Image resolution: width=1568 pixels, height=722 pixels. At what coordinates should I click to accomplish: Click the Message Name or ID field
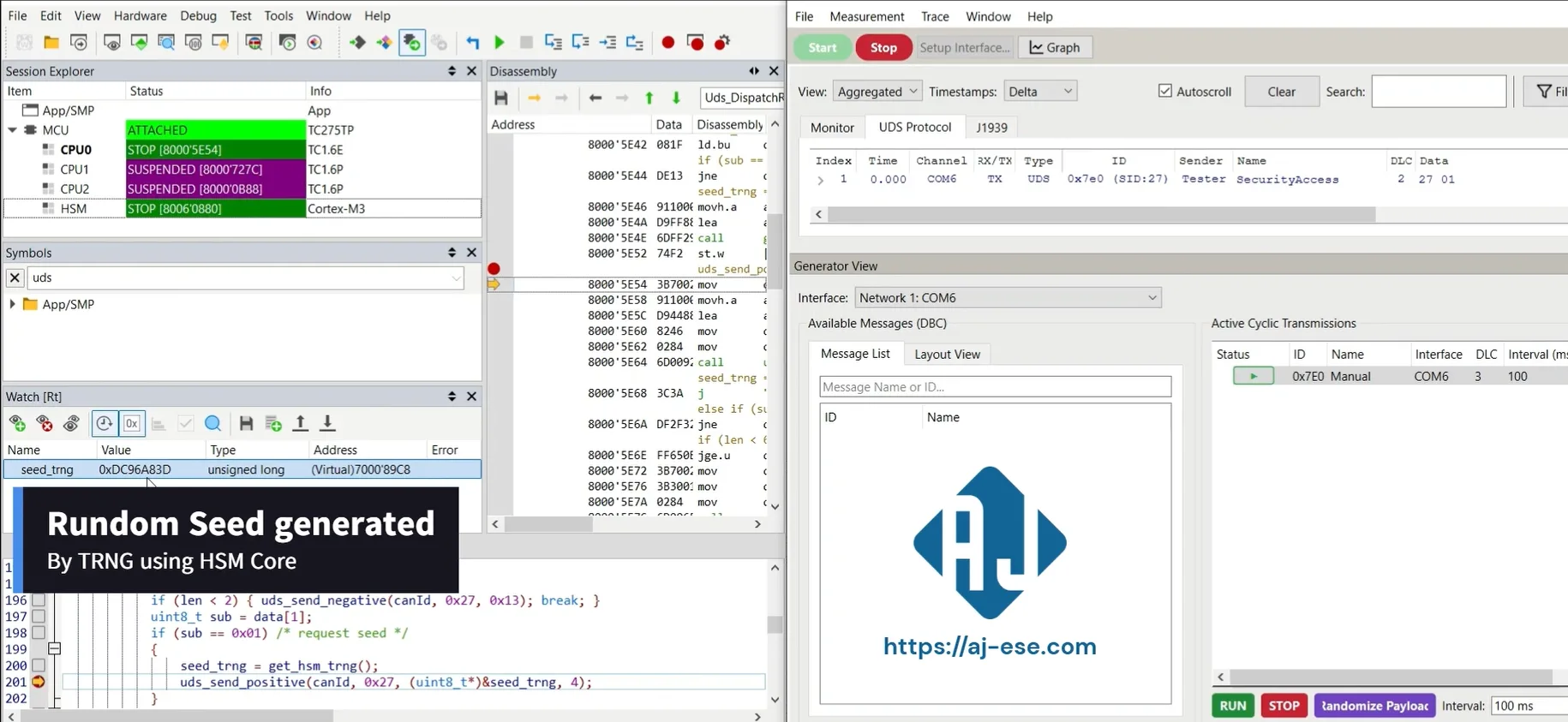coord(995,387)
